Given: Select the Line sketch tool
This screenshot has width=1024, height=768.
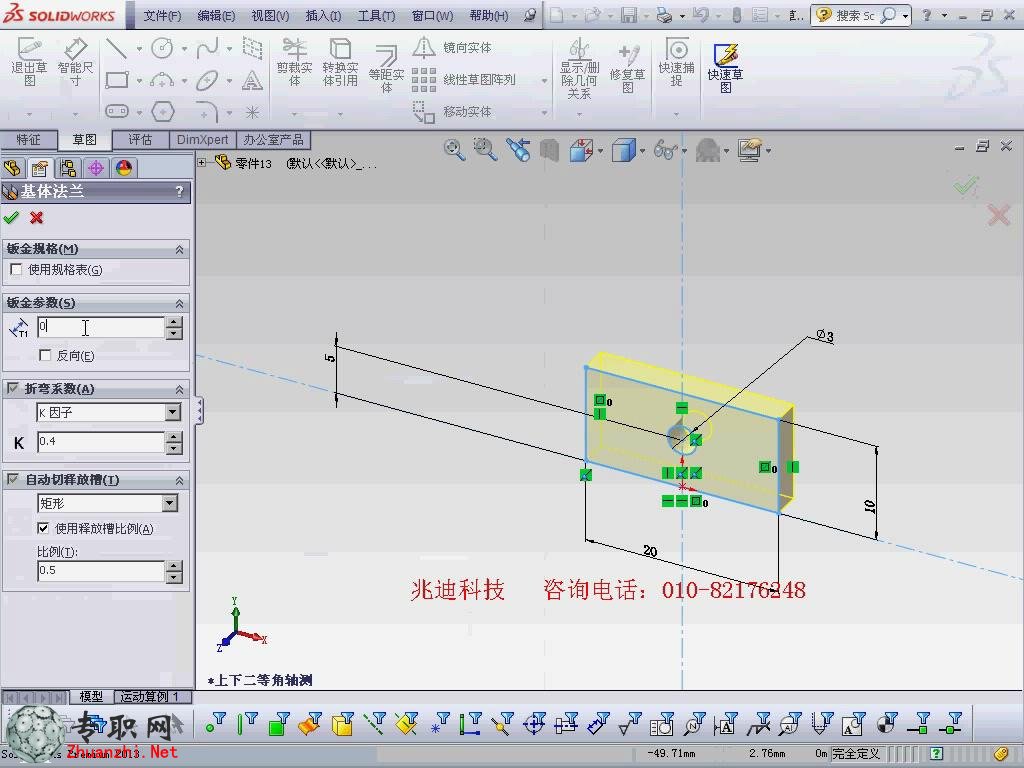Looking at the screenshot, I should tap(116, 48).
